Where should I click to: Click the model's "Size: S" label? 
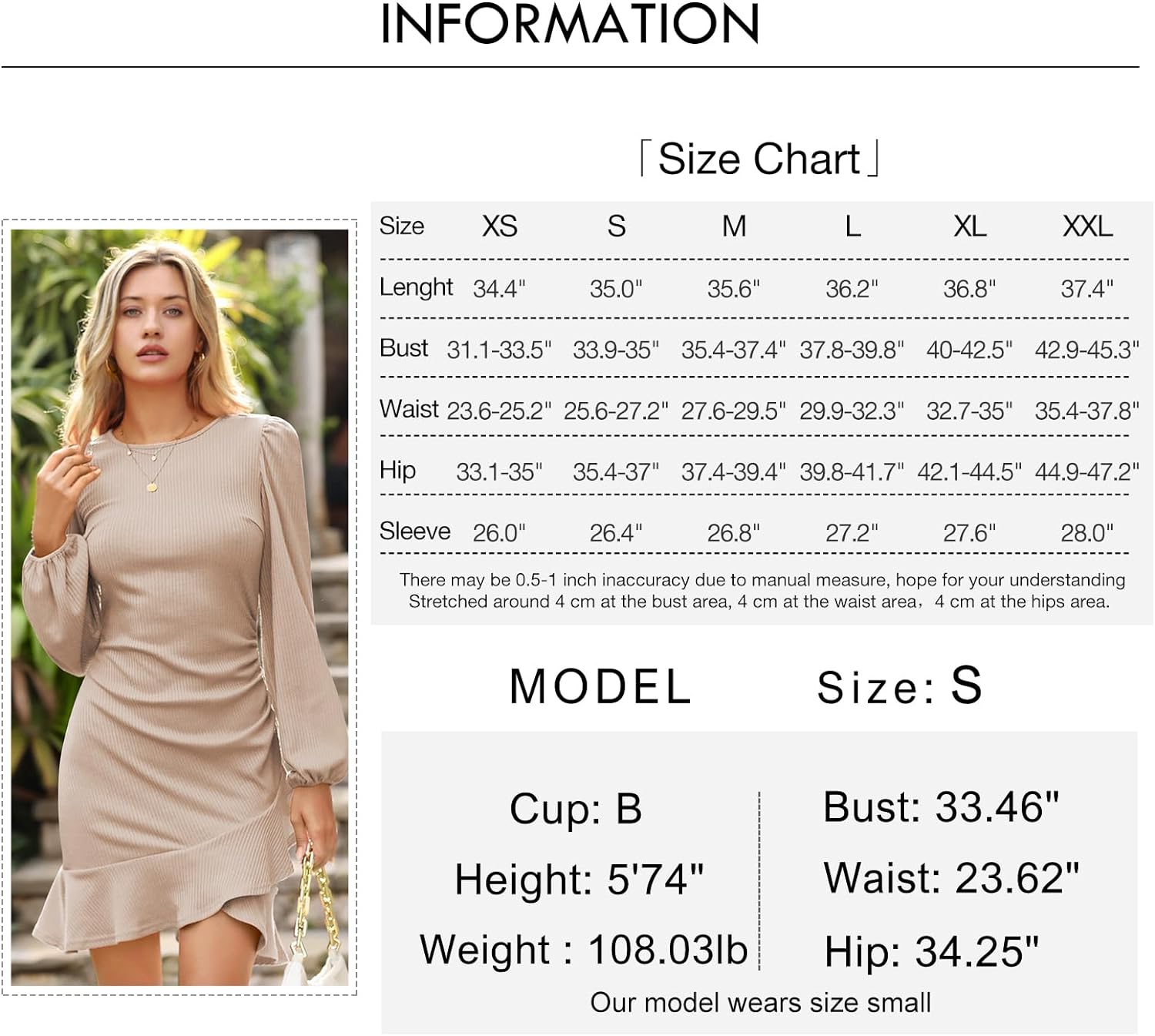[x=899, y=685]
